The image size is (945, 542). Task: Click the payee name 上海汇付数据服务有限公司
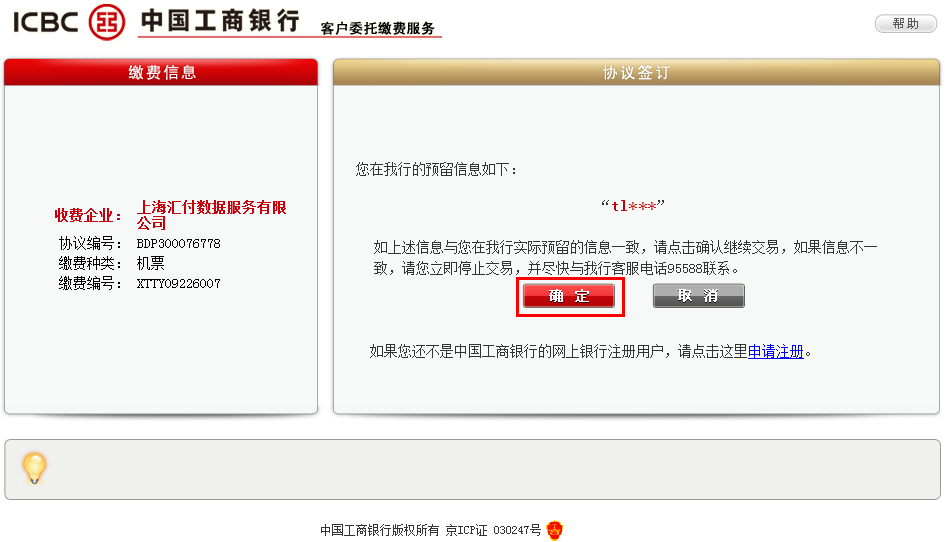tap(212, 215)
